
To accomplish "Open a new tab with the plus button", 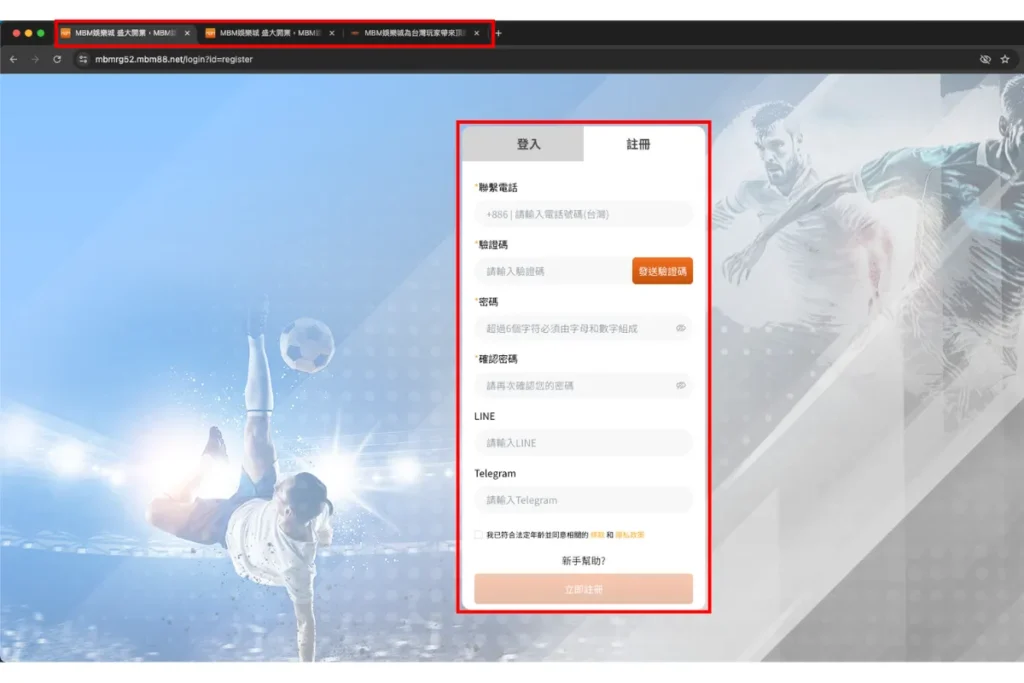I will 496,32.
